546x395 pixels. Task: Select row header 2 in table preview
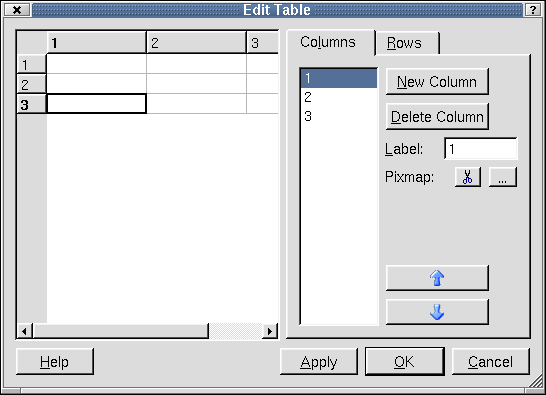click(31, 85)
